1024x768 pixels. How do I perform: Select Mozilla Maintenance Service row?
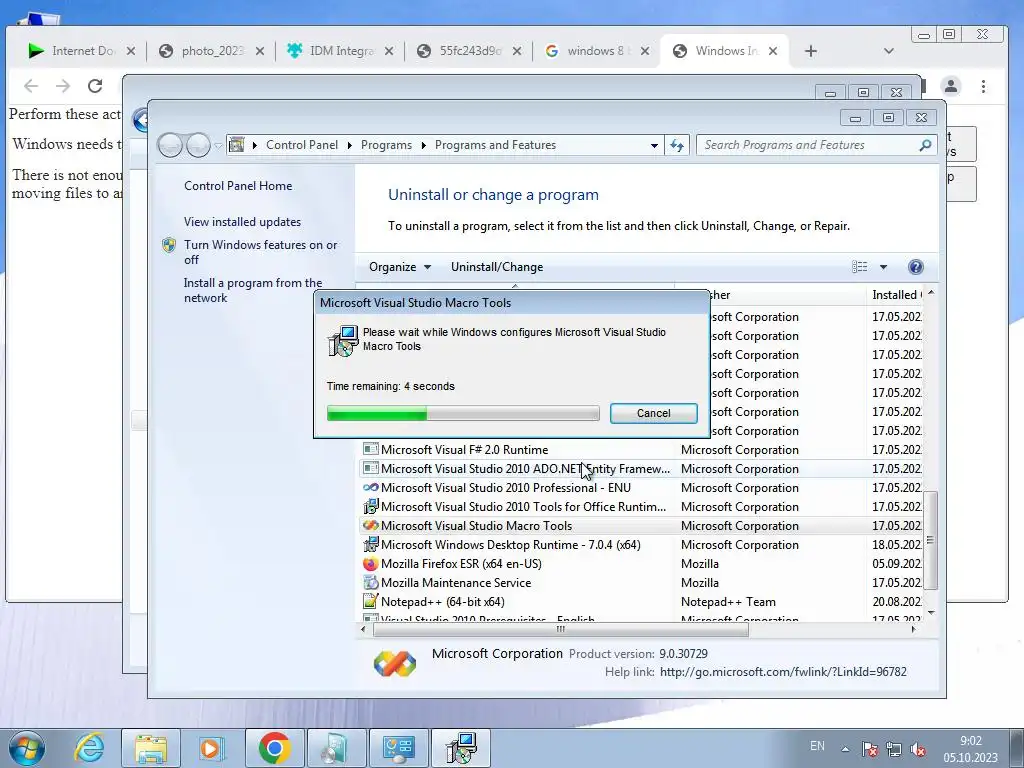[x=641, y=582]
